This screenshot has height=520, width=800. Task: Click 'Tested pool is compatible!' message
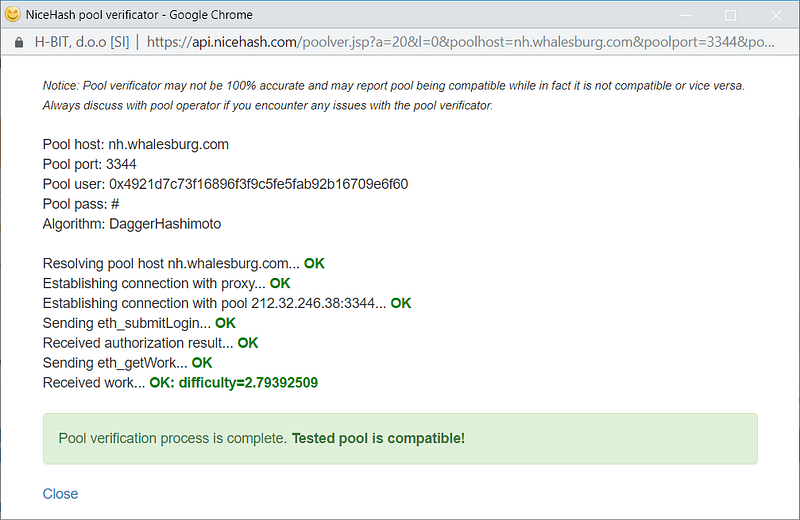(x=378, y=438)
